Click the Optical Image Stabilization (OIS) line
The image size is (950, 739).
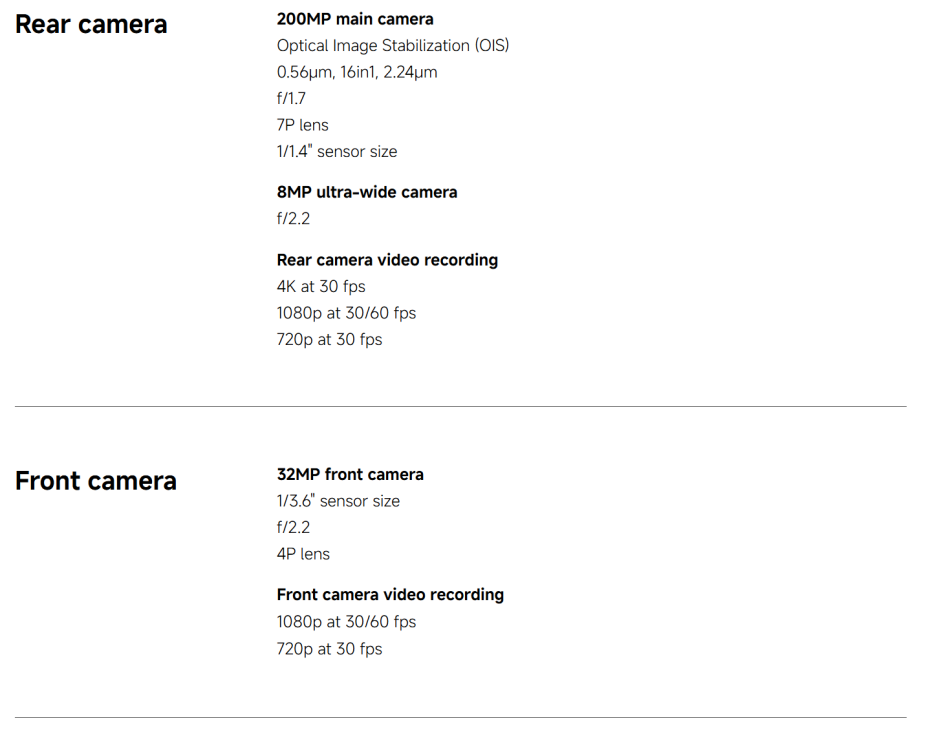pos(392,46)
